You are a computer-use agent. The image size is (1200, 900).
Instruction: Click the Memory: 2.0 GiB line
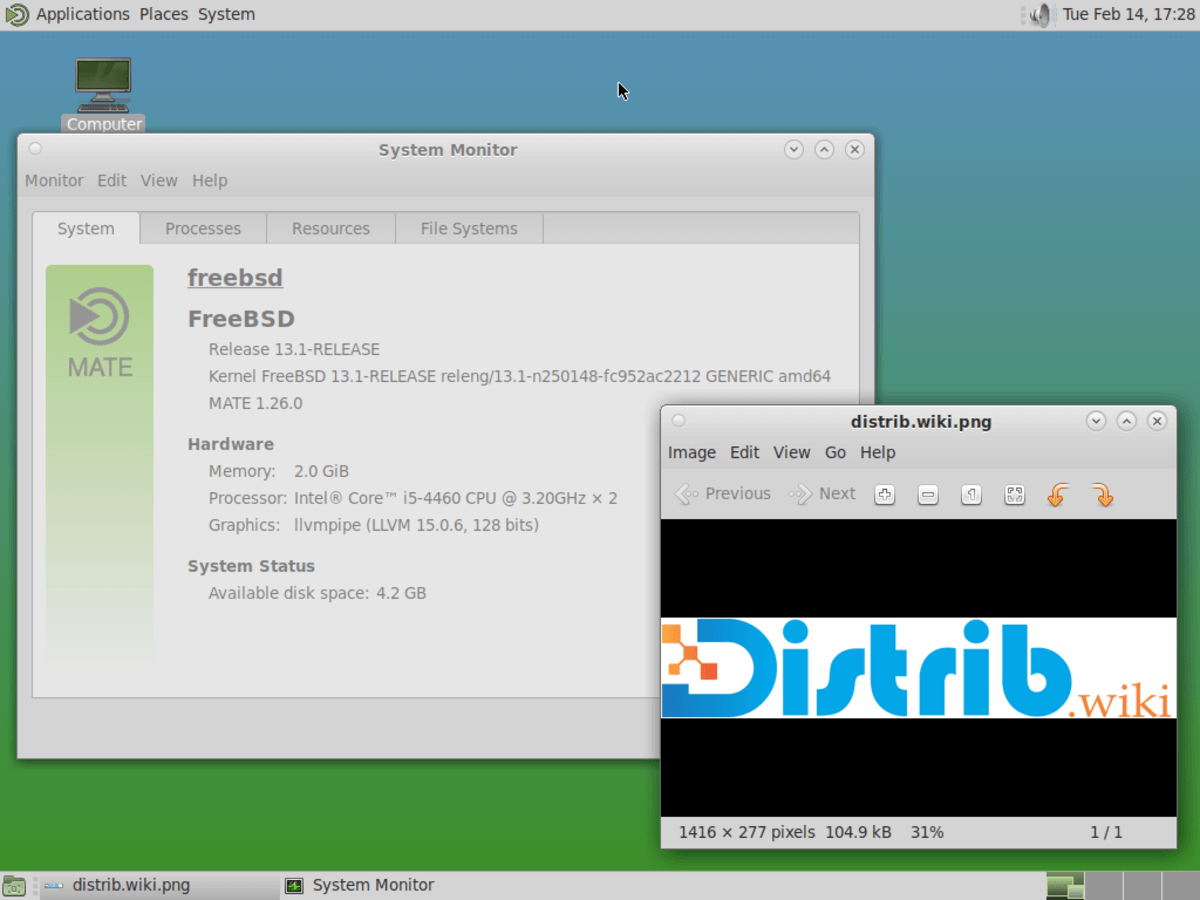(x=279, y=471)
